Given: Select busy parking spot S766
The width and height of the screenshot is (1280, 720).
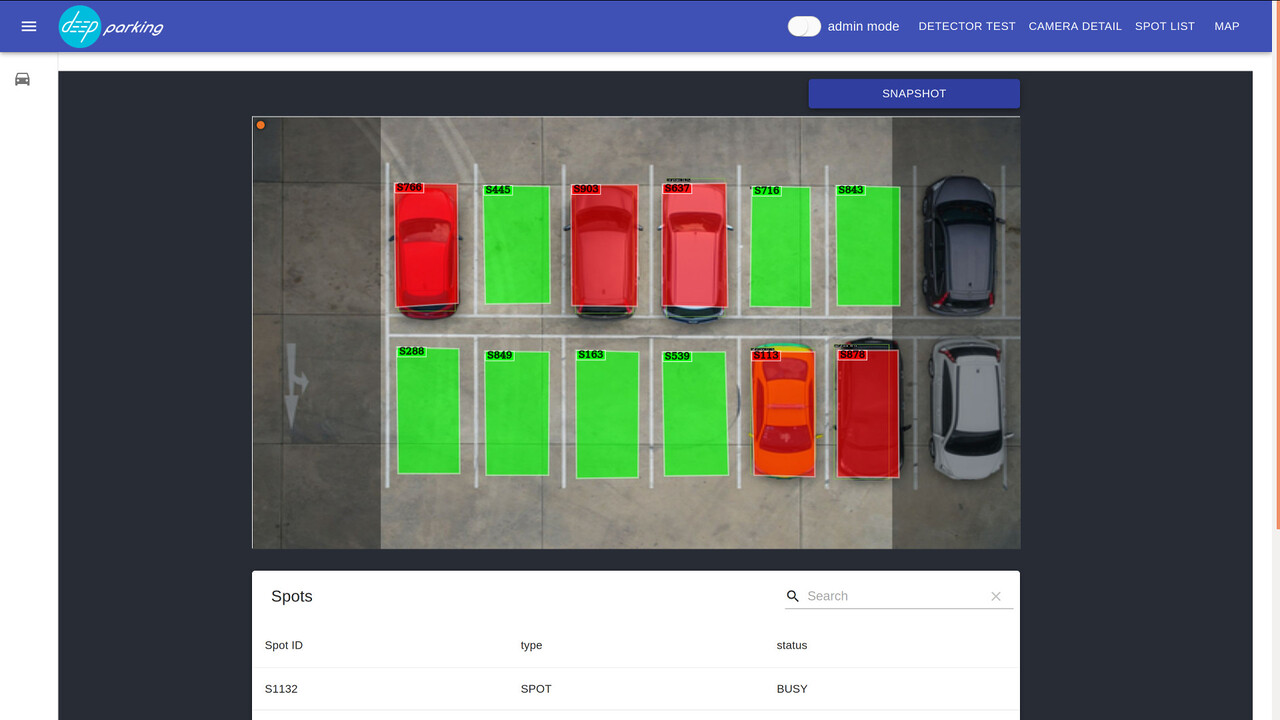Looking at the screenshot, I should click(x=426, y=245).
